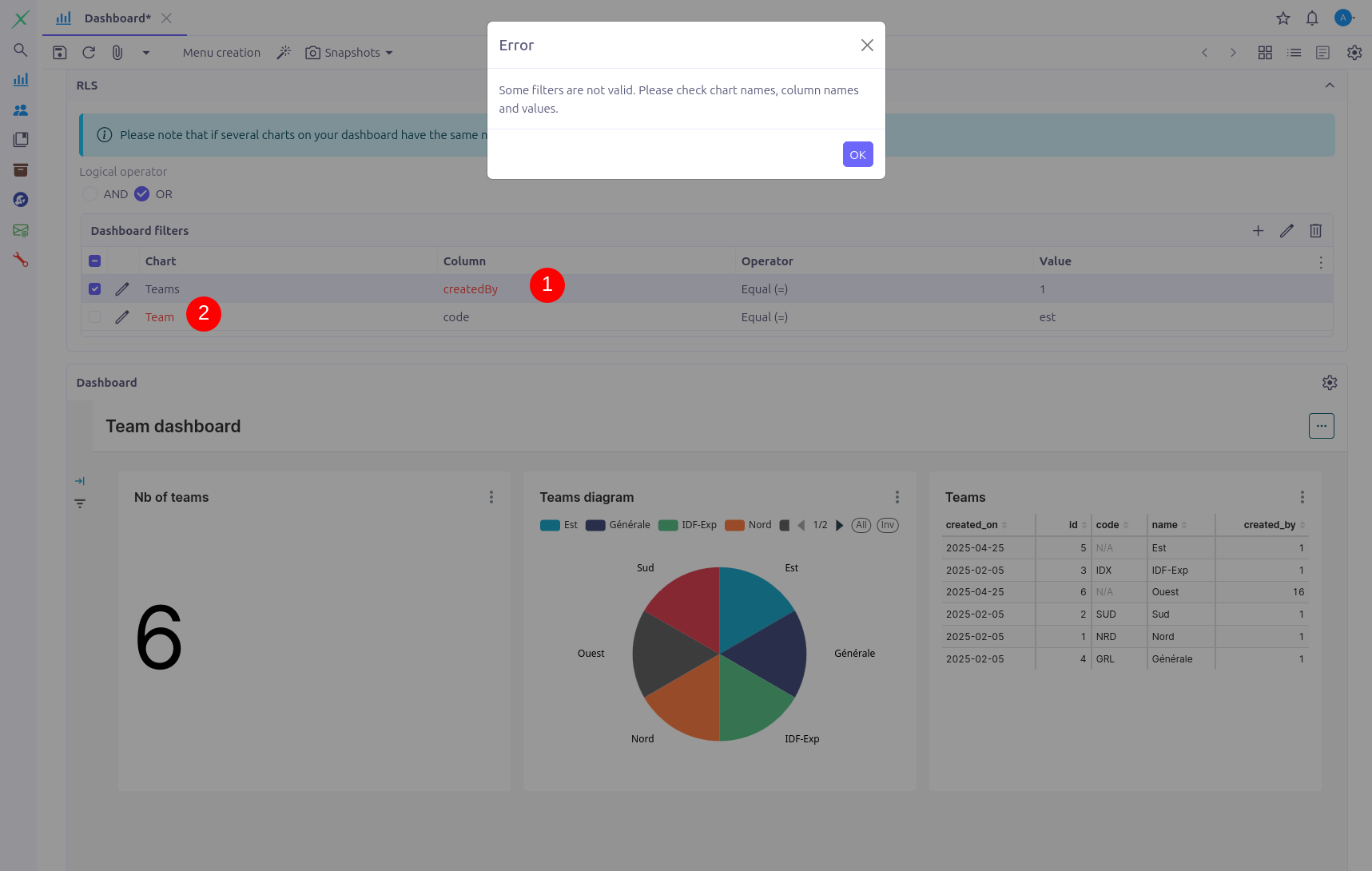Open the Dashboard section settings gear
Viewport: 1372px width, 871px height.
click(1330, 383)
